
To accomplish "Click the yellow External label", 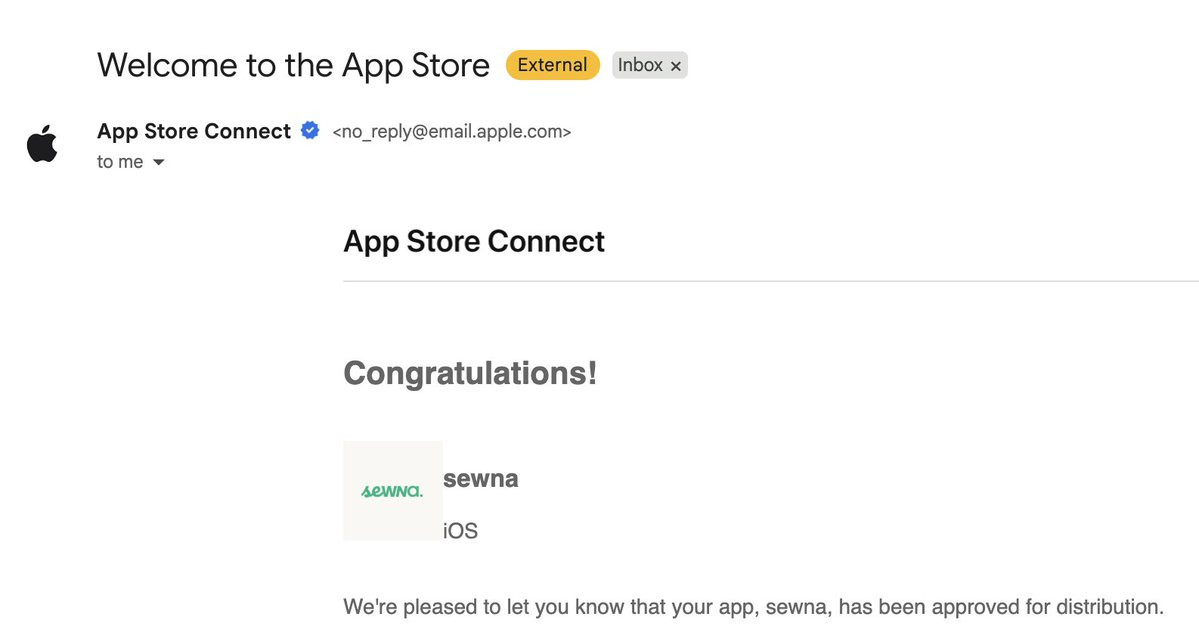I will (552, 65).
